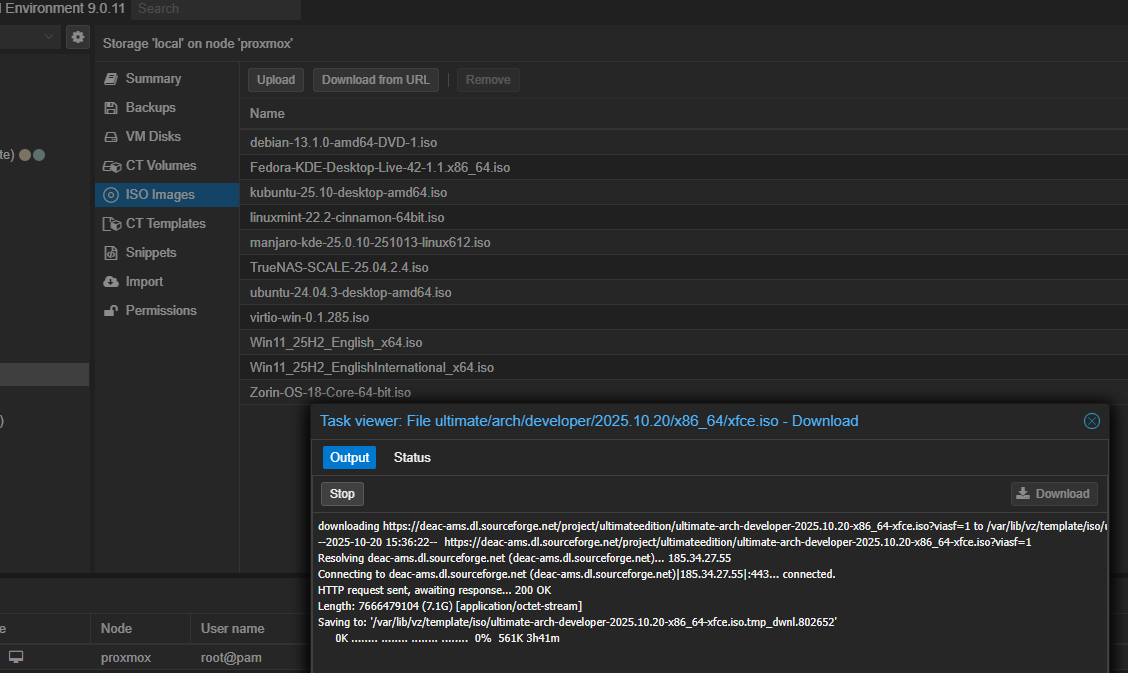Click the monitor icon in task log row
Screen dimensions: 1128x673
click(16, 656)
